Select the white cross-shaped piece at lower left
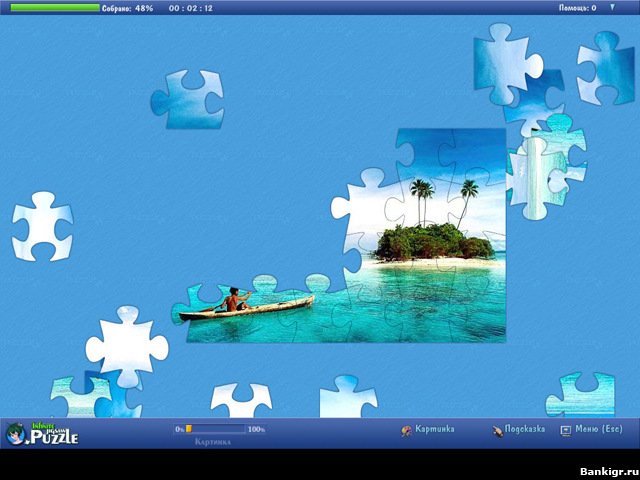The width and height of the screenshot is (640, 480). (x=127, y=345)
